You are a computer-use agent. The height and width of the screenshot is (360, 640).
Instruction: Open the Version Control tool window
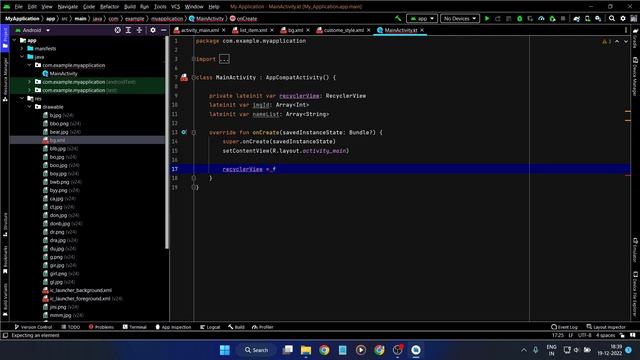pos(33,327)
